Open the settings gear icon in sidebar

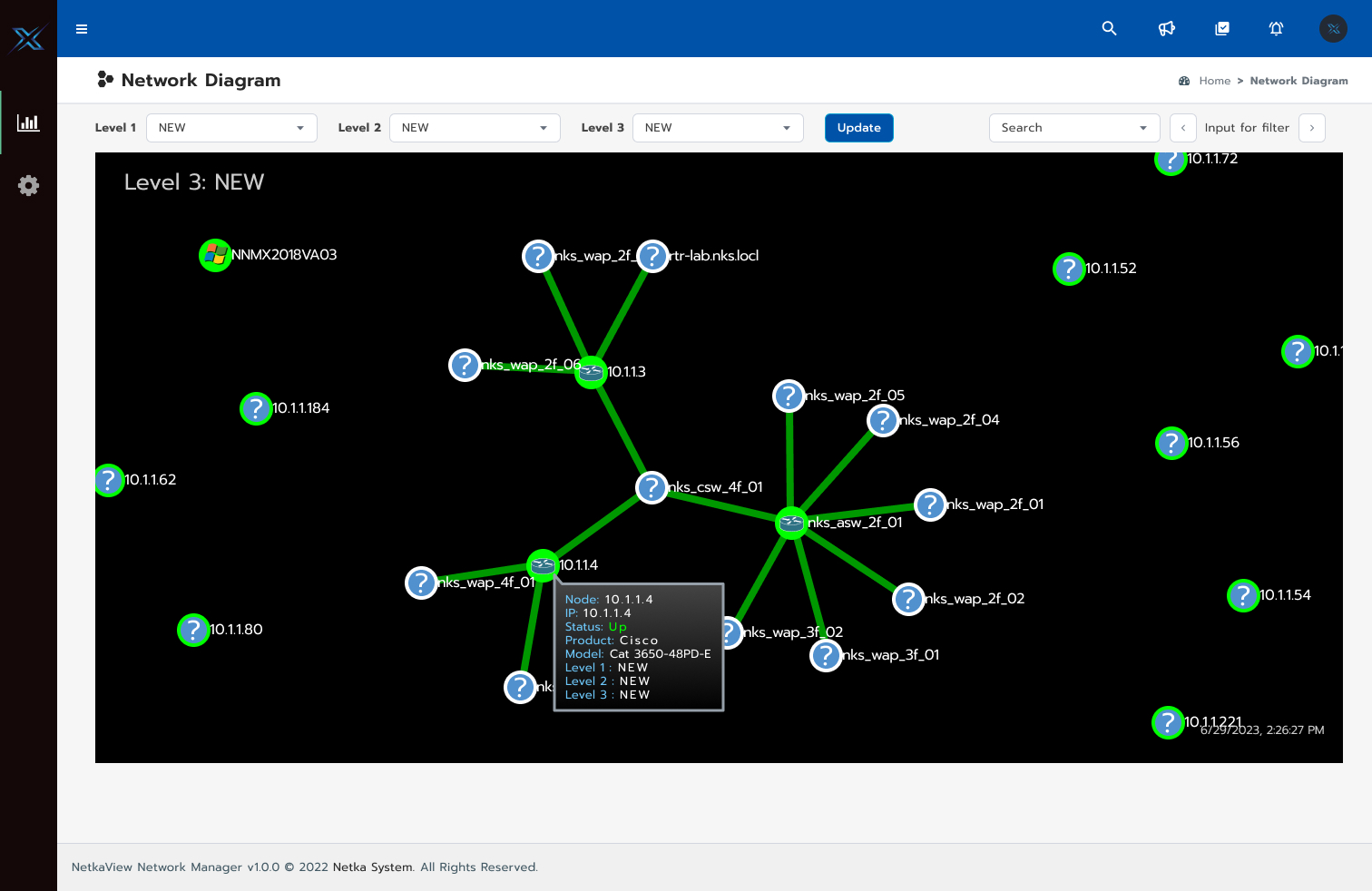(x=28, y=185)
